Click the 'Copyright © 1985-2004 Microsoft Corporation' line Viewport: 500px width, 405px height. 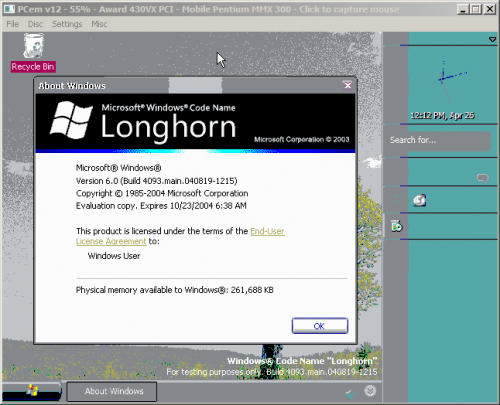coord(162,193)
